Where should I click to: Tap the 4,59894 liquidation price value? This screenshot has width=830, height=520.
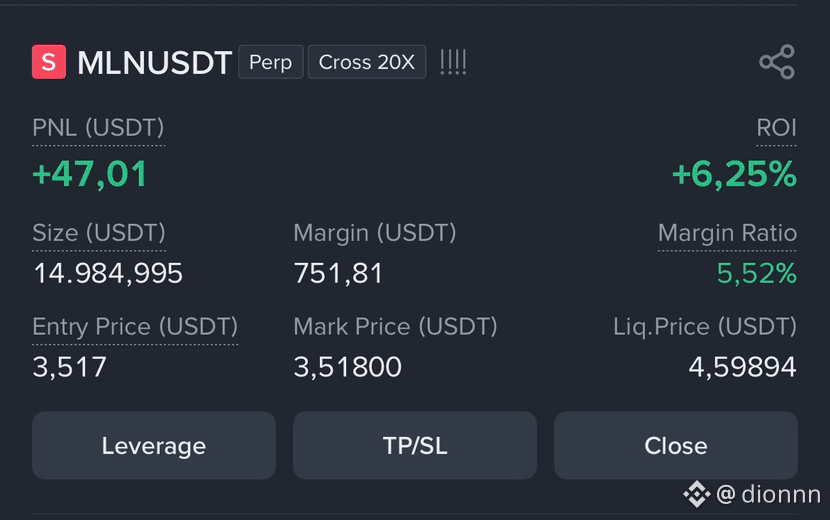tap(742, 367)
